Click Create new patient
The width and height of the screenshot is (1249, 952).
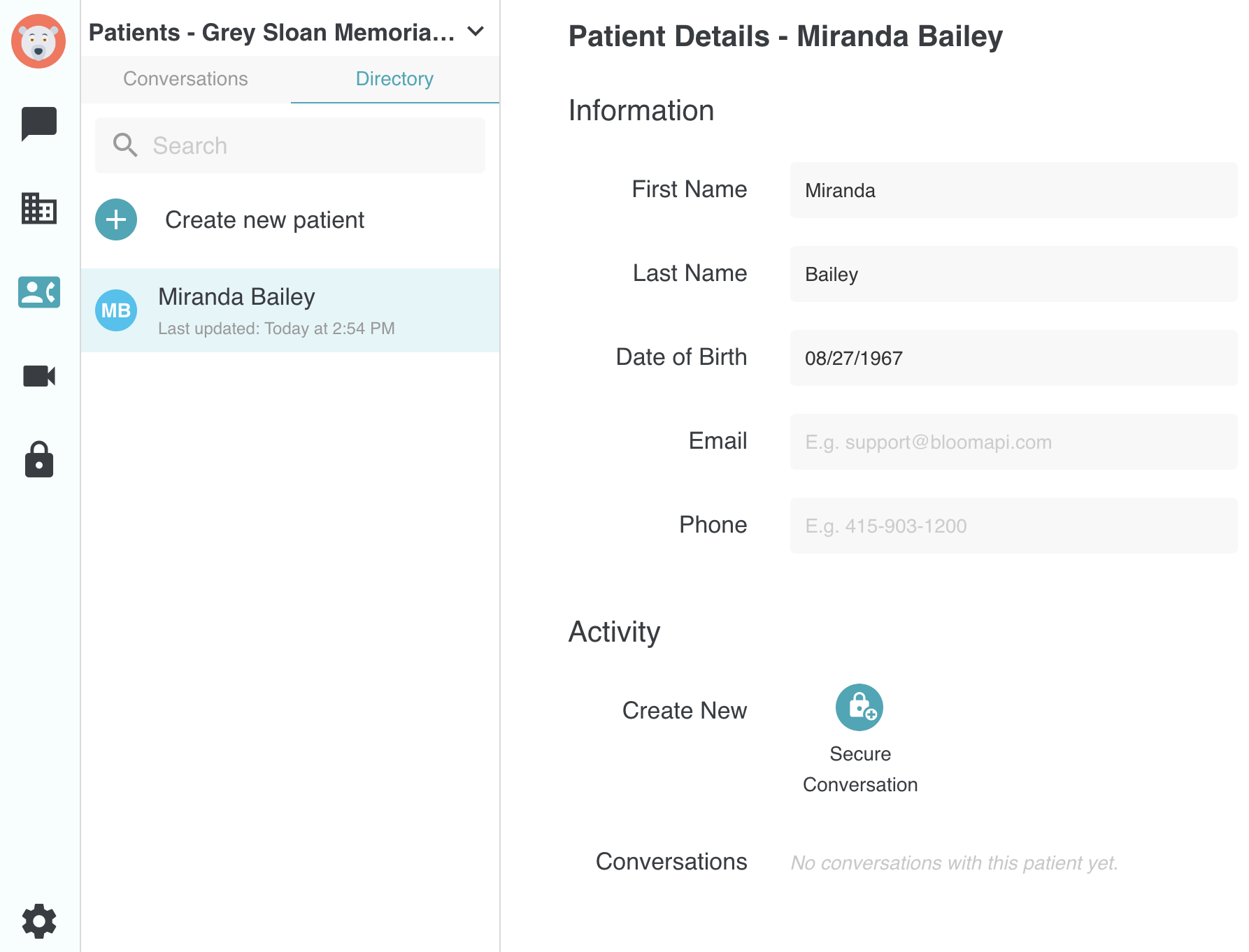coord(264,220)
